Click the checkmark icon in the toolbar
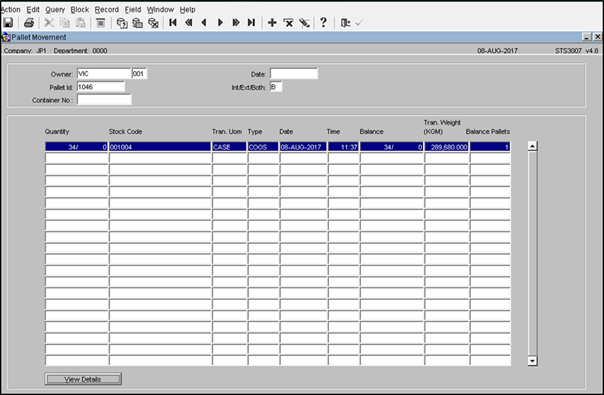 click(x=359, y=23)
